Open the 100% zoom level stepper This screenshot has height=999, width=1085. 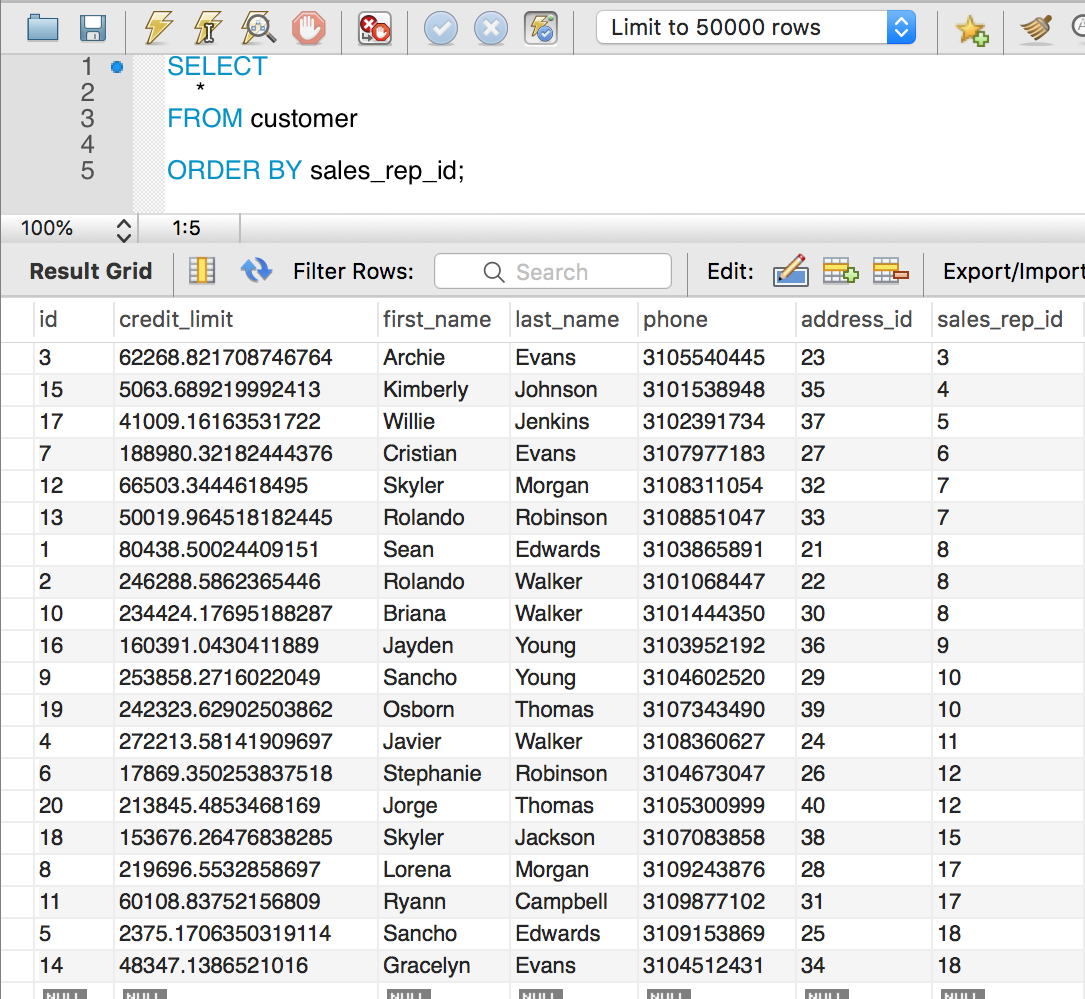click(123, 229)
